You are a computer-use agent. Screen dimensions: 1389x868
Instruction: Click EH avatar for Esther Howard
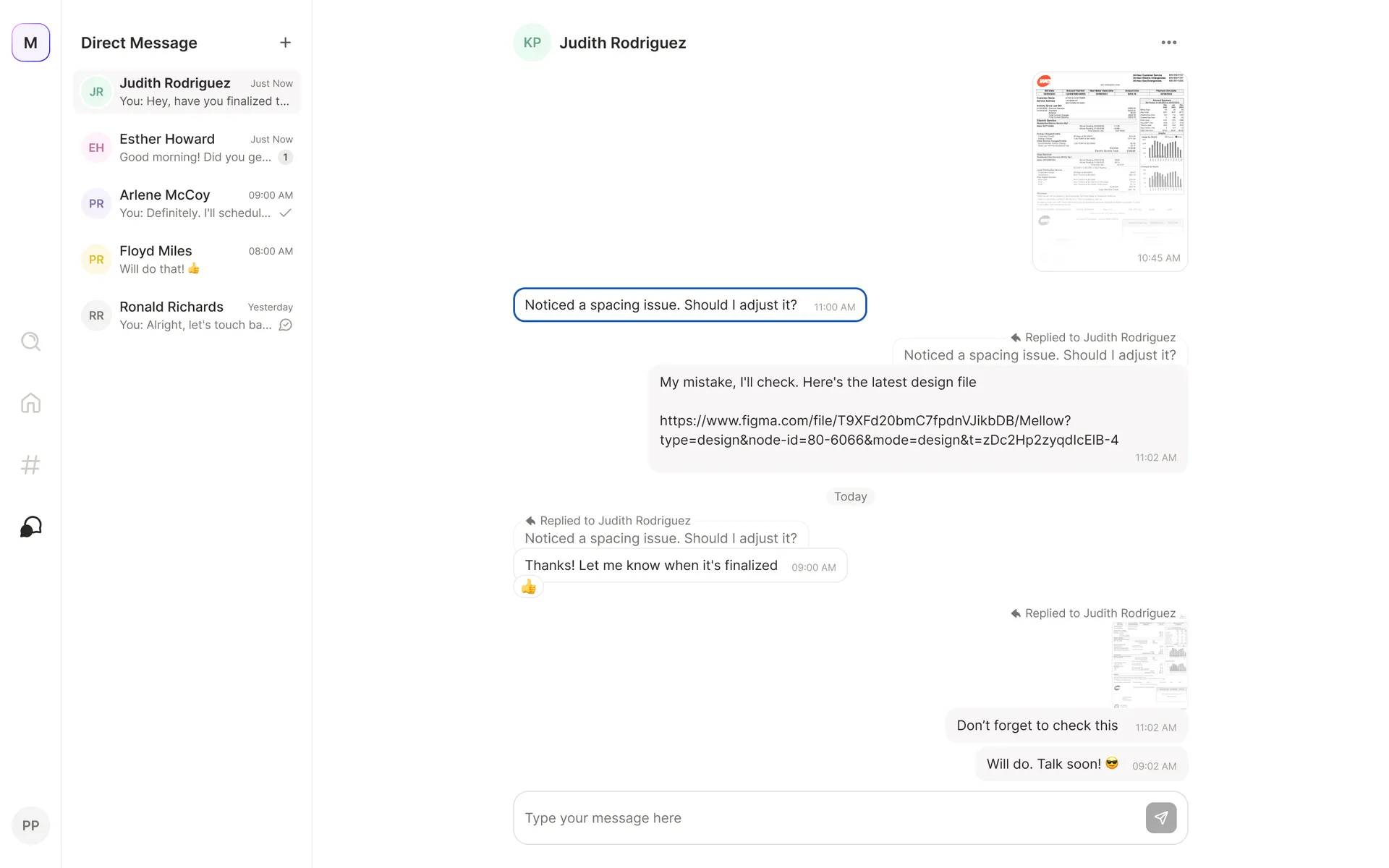coord(96,148)
